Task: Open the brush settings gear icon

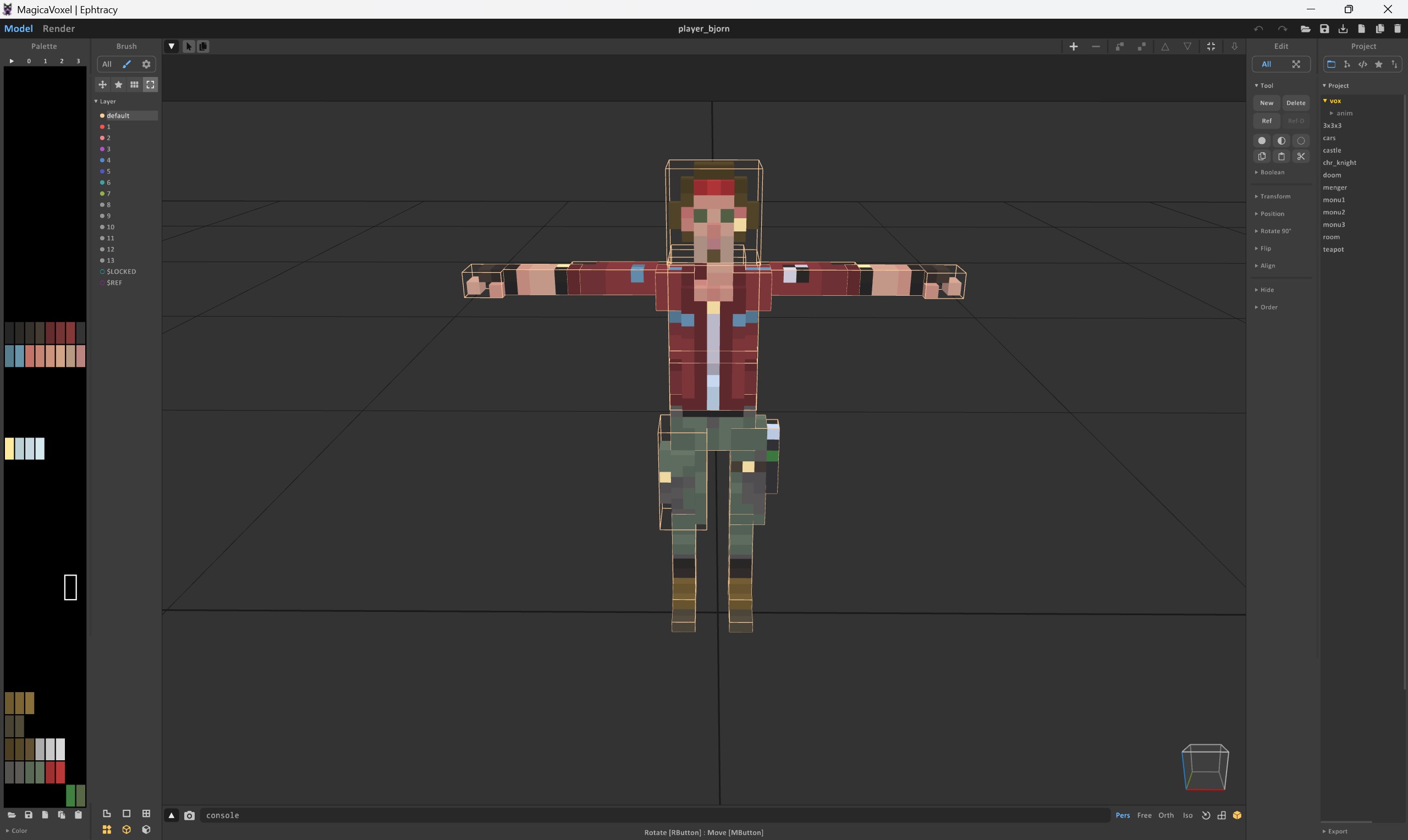Action: [146, 64]
